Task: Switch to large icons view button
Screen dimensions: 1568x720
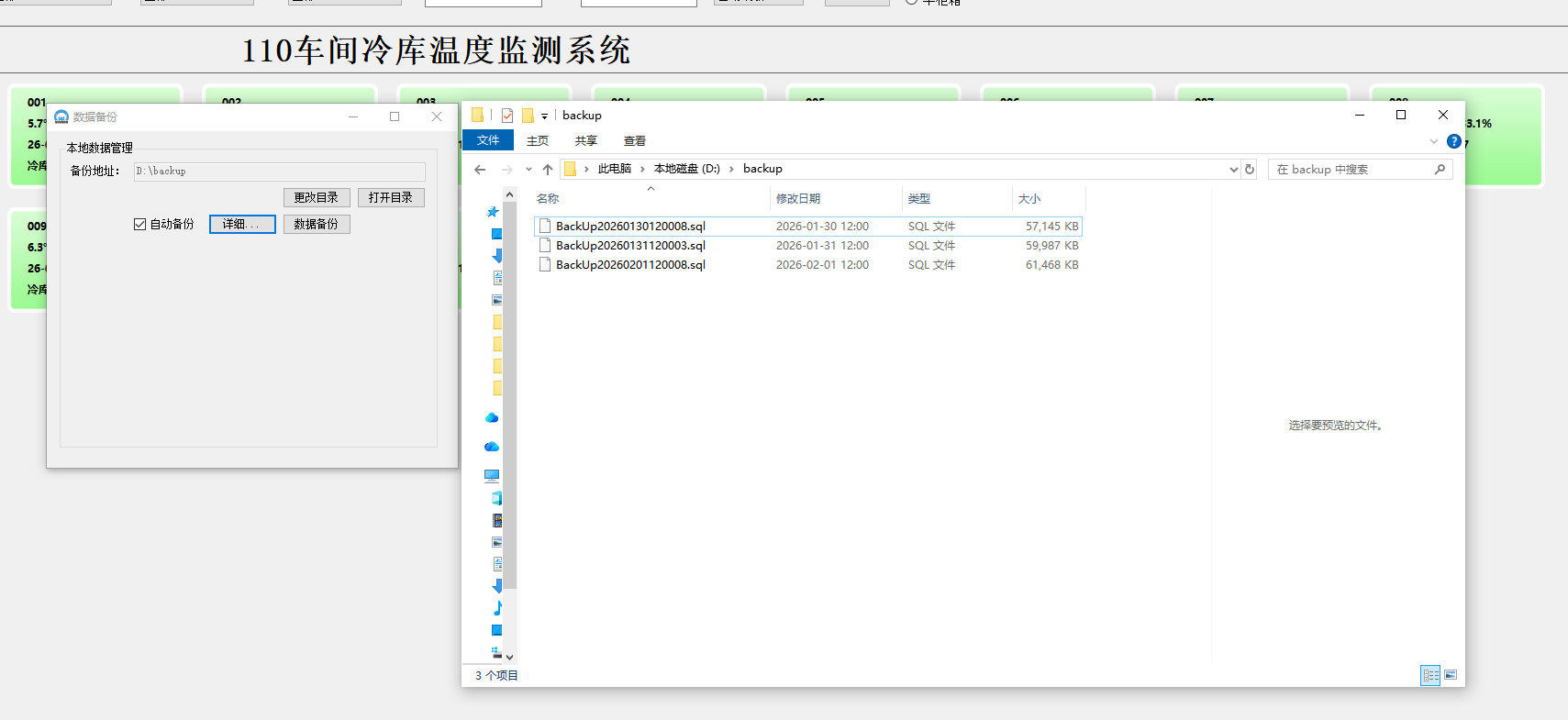Action: [1451, 675]
